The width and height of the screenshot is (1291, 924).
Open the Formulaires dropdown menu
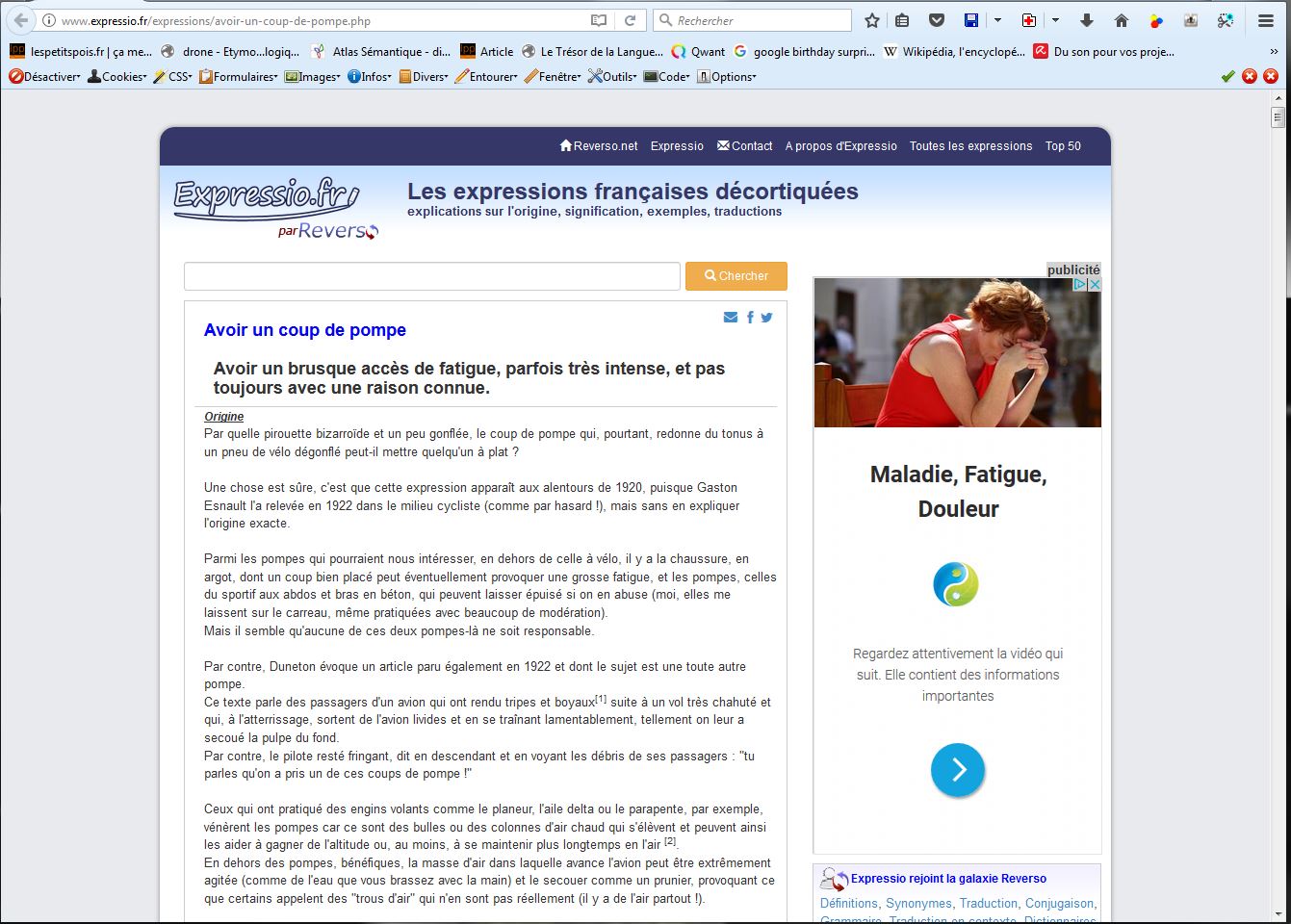pos(239,76)
